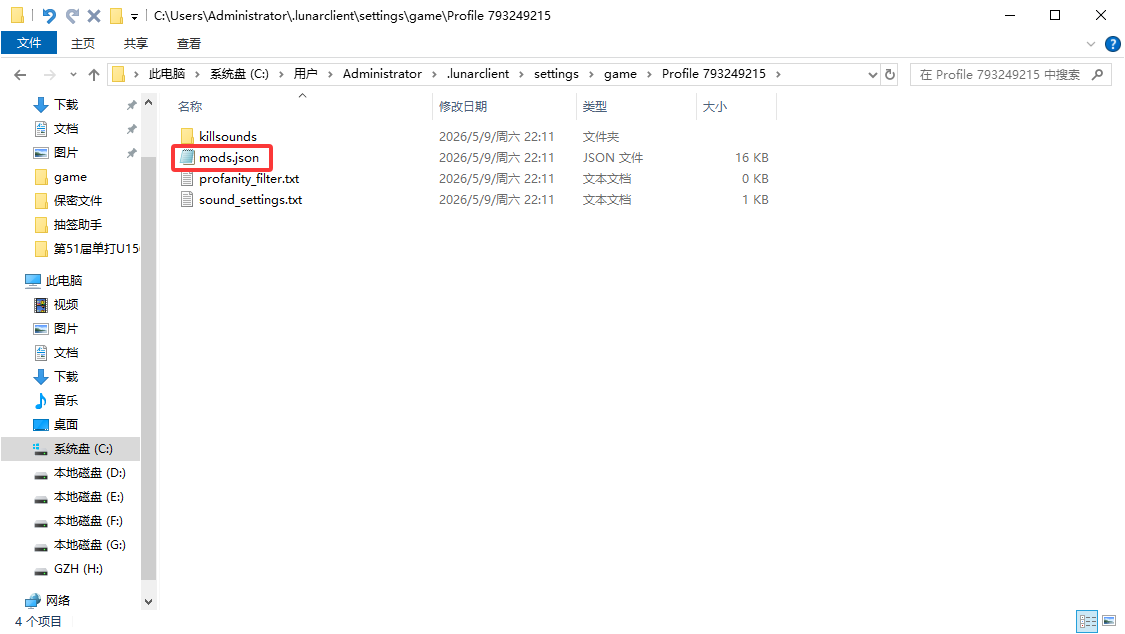Image resolution: width=1125 pixels, height=634 pixels.
Task: Open the 文件 menu tab
Action: tap(29, 43)
